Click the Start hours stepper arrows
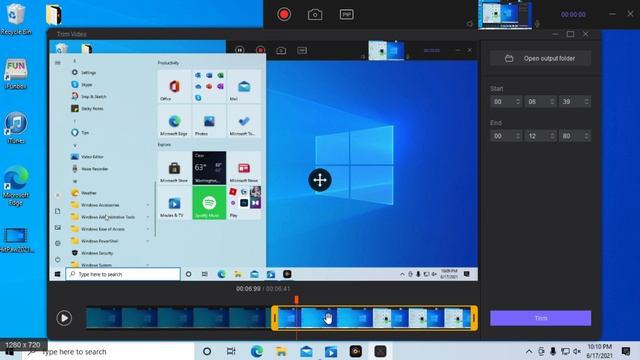The height and width of the screenshot is (360, 640). coord(518,102)
